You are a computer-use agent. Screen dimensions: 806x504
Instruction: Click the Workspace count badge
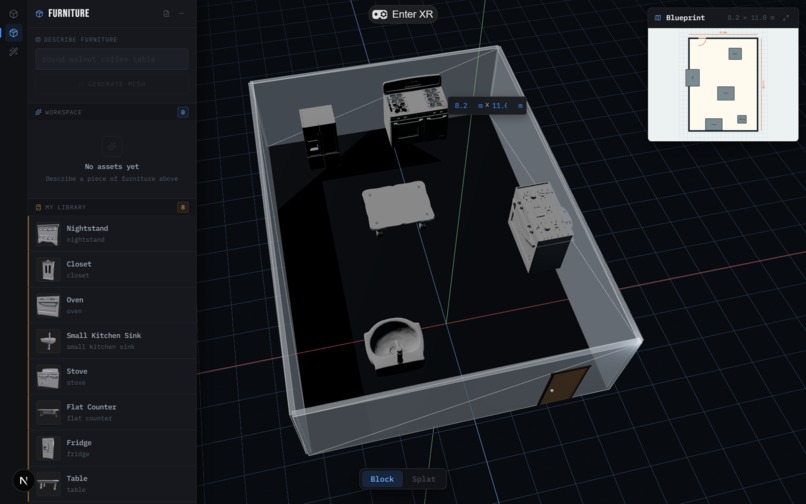(182, 112)
